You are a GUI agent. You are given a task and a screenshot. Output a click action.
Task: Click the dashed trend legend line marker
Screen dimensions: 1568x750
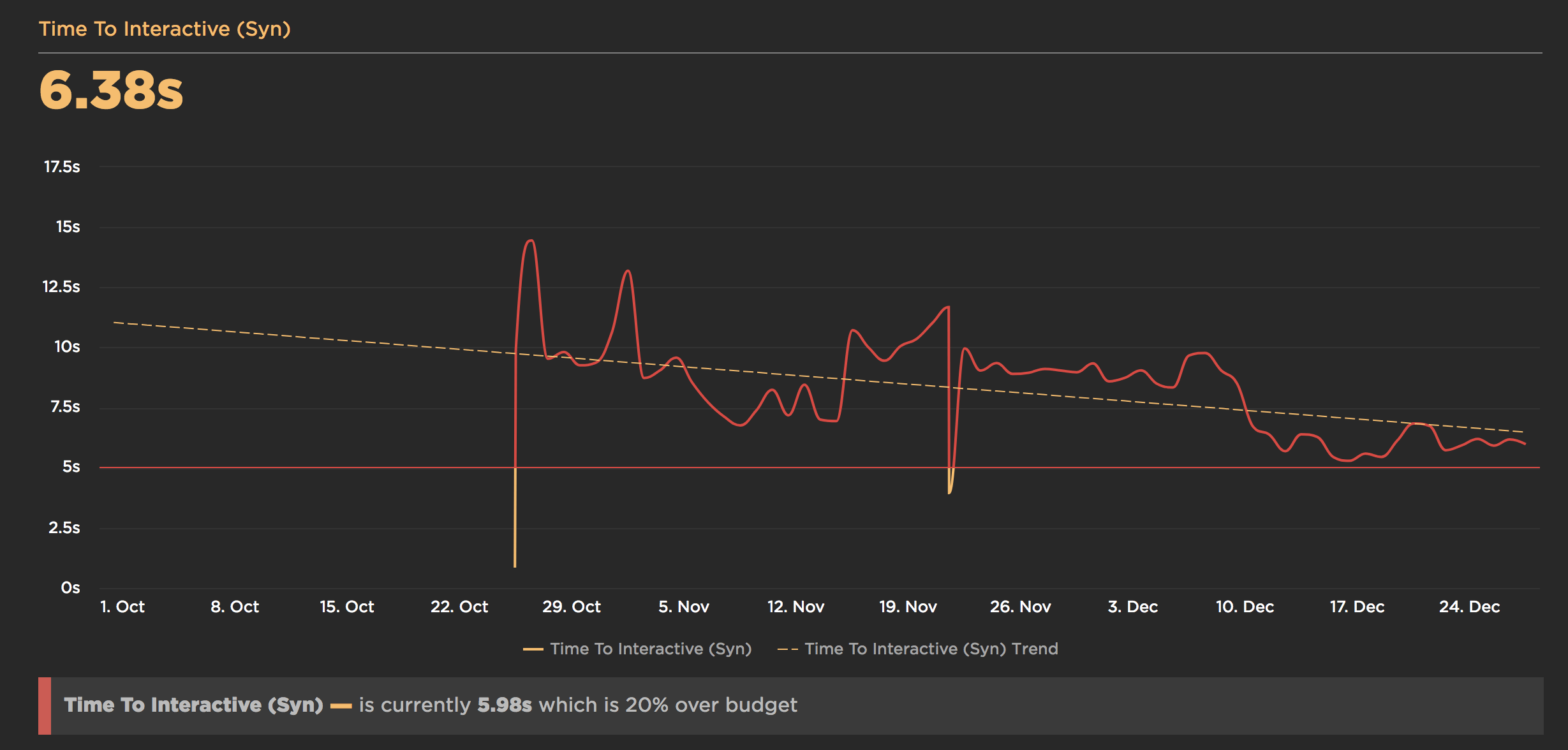pos(788,649)
